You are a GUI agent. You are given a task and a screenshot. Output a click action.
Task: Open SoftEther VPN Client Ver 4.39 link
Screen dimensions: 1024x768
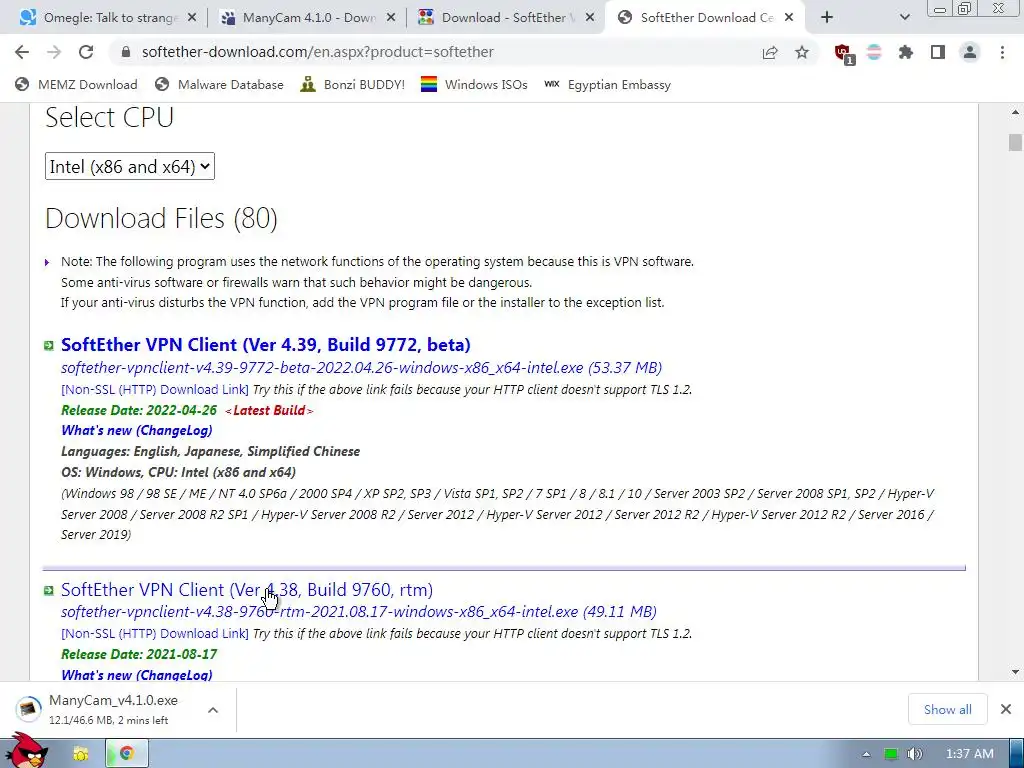click(x=266, y=345)
